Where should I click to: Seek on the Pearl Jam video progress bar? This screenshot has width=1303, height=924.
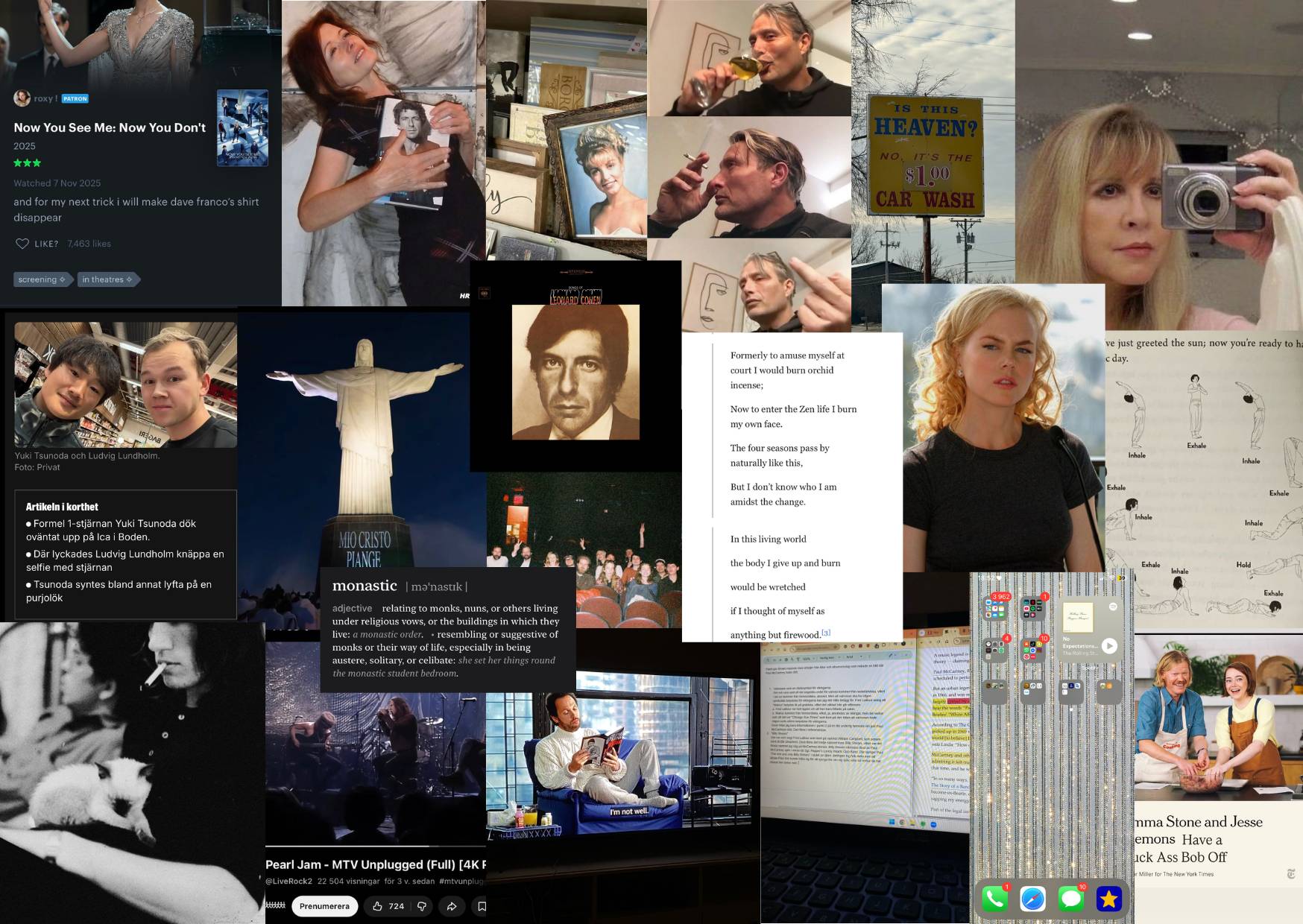376,846
